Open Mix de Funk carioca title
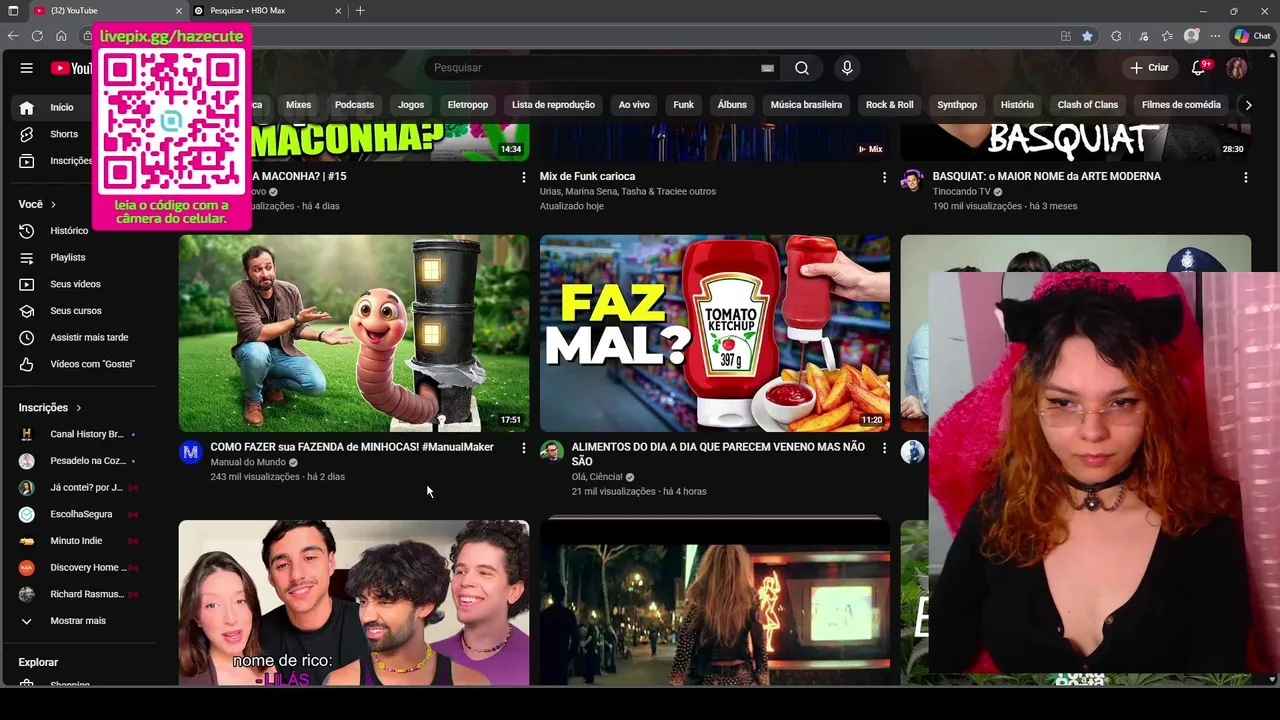 coord(587,177)
